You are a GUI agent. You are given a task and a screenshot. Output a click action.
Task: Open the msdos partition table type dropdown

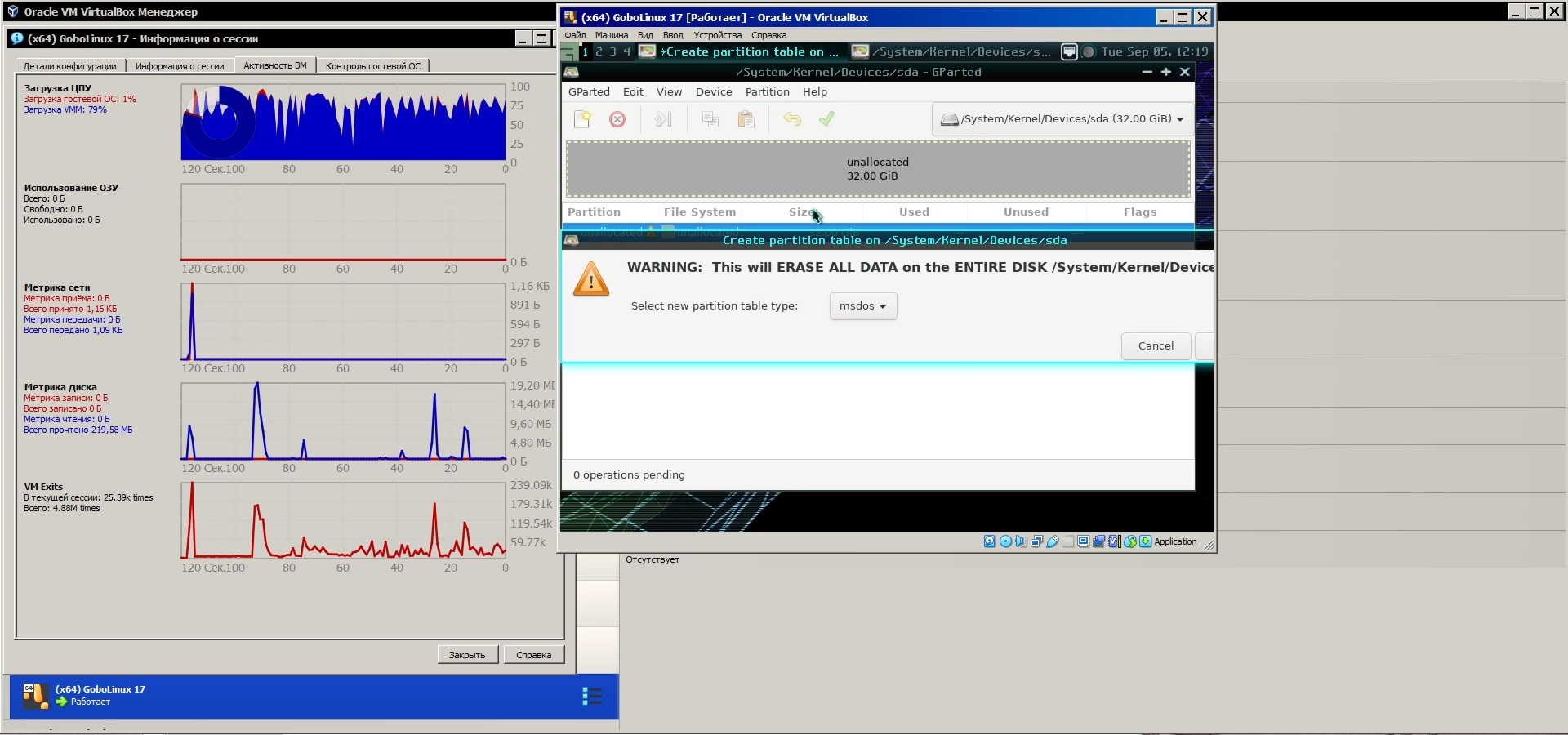(863, 306)
